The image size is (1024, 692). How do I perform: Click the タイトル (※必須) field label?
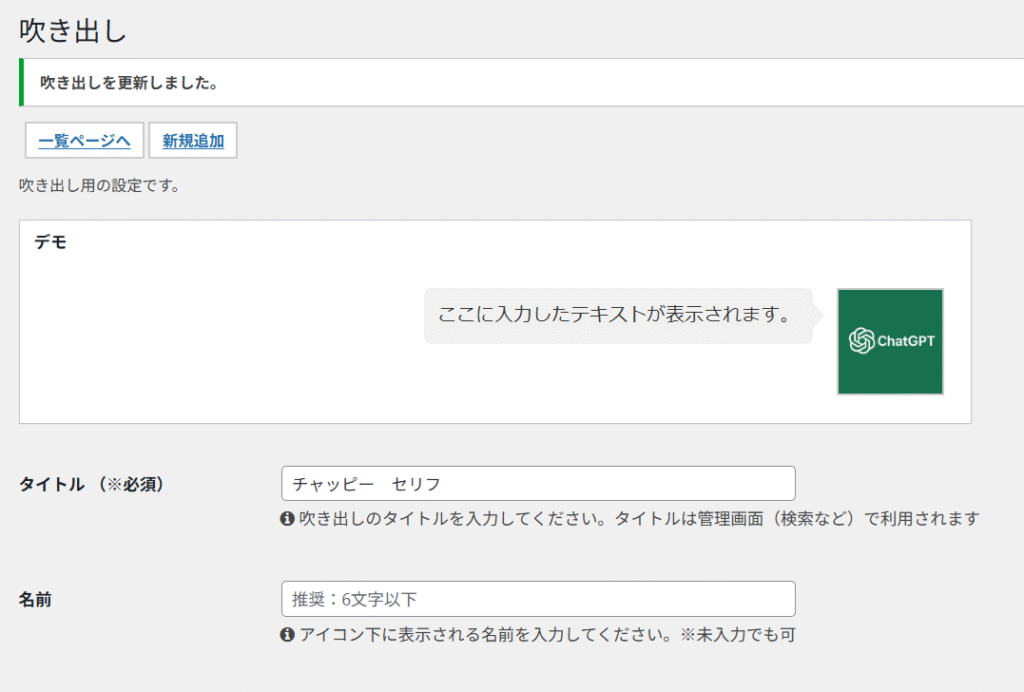92,485
